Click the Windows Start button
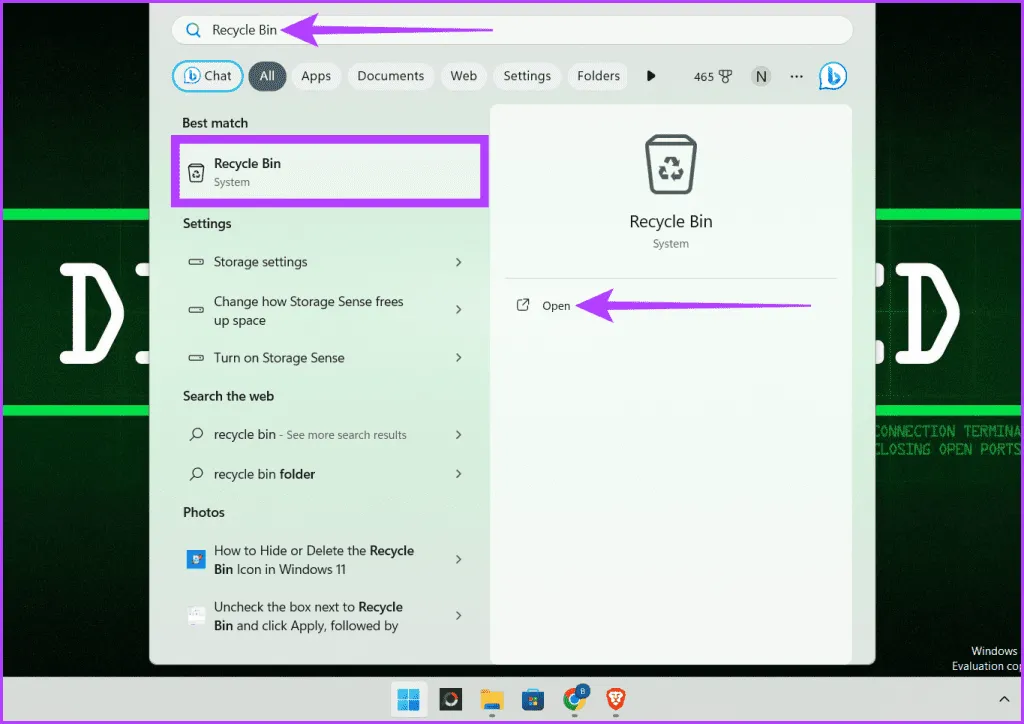1024x724 pixels. coord(409,698)
